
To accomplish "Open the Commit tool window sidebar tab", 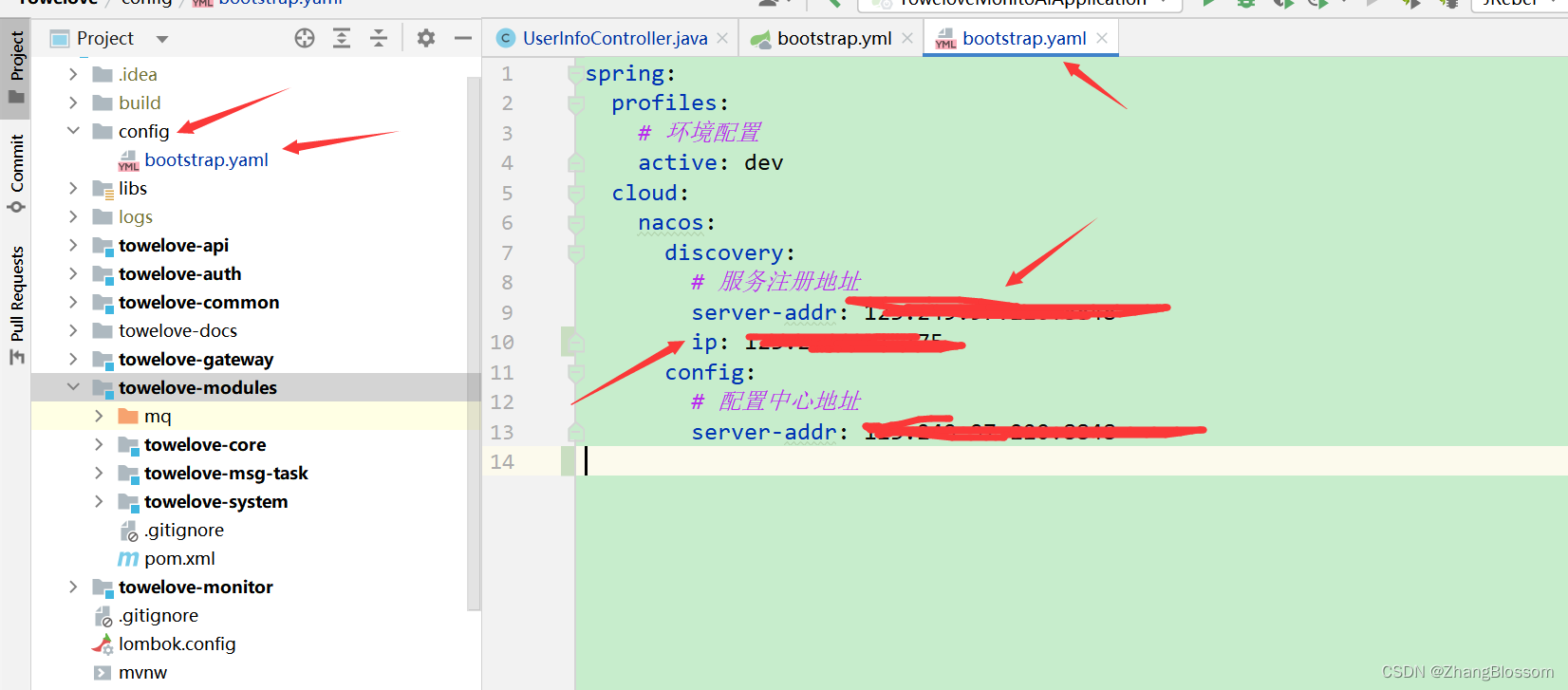I will point(16,174).
